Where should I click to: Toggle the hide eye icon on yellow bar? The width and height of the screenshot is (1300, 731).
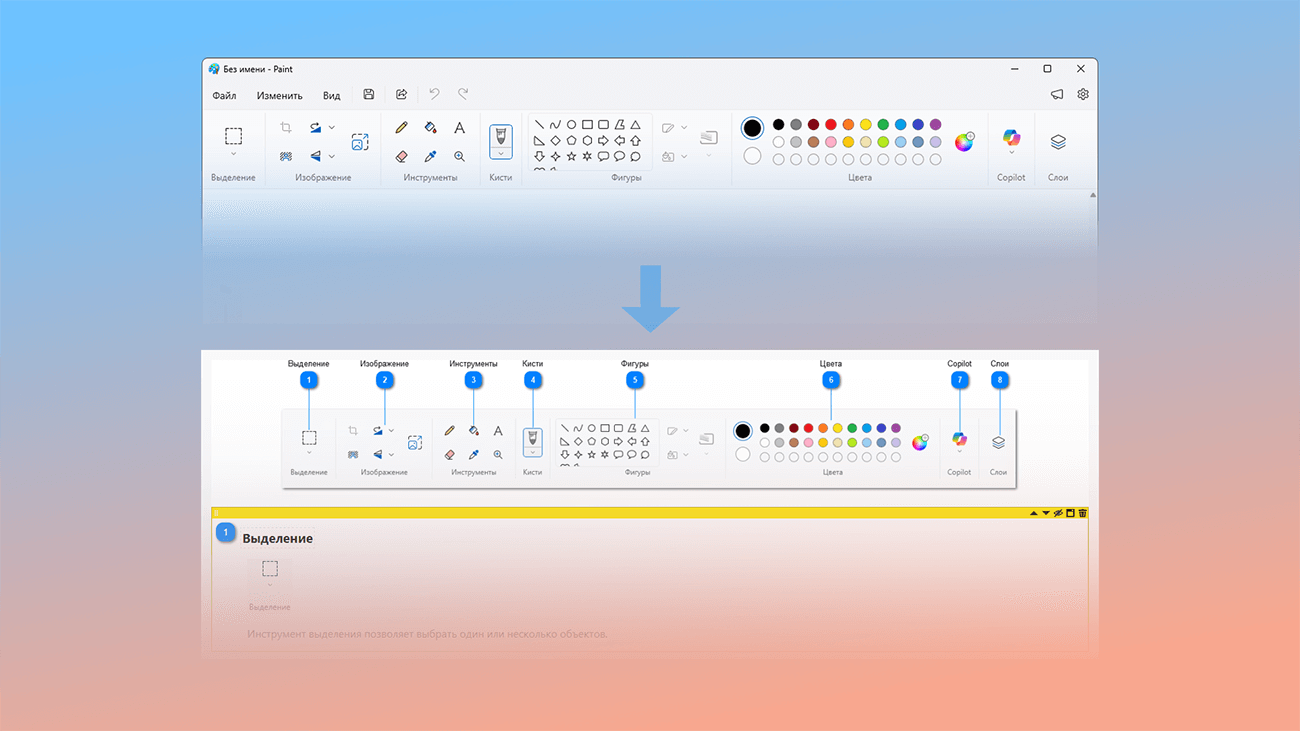pos(1058,513)
